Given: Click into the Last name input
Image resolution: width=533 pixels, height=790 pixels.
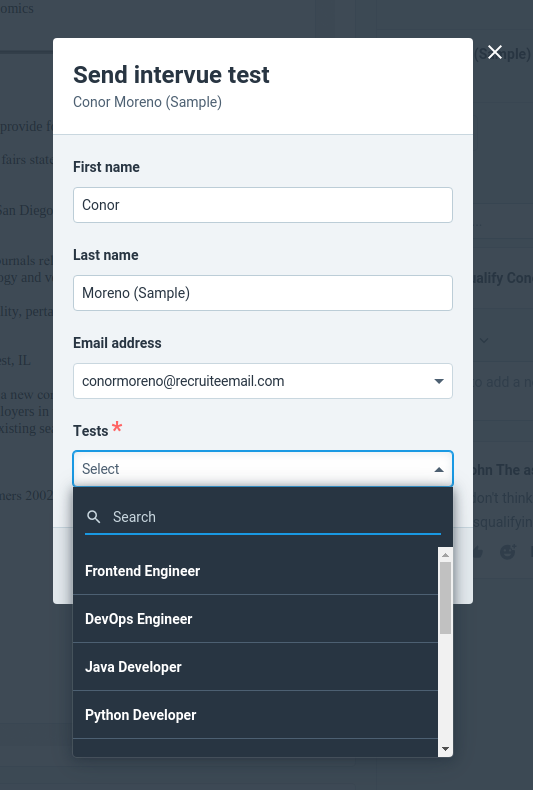Looking at the screenshot, I should tap(263, 293).
